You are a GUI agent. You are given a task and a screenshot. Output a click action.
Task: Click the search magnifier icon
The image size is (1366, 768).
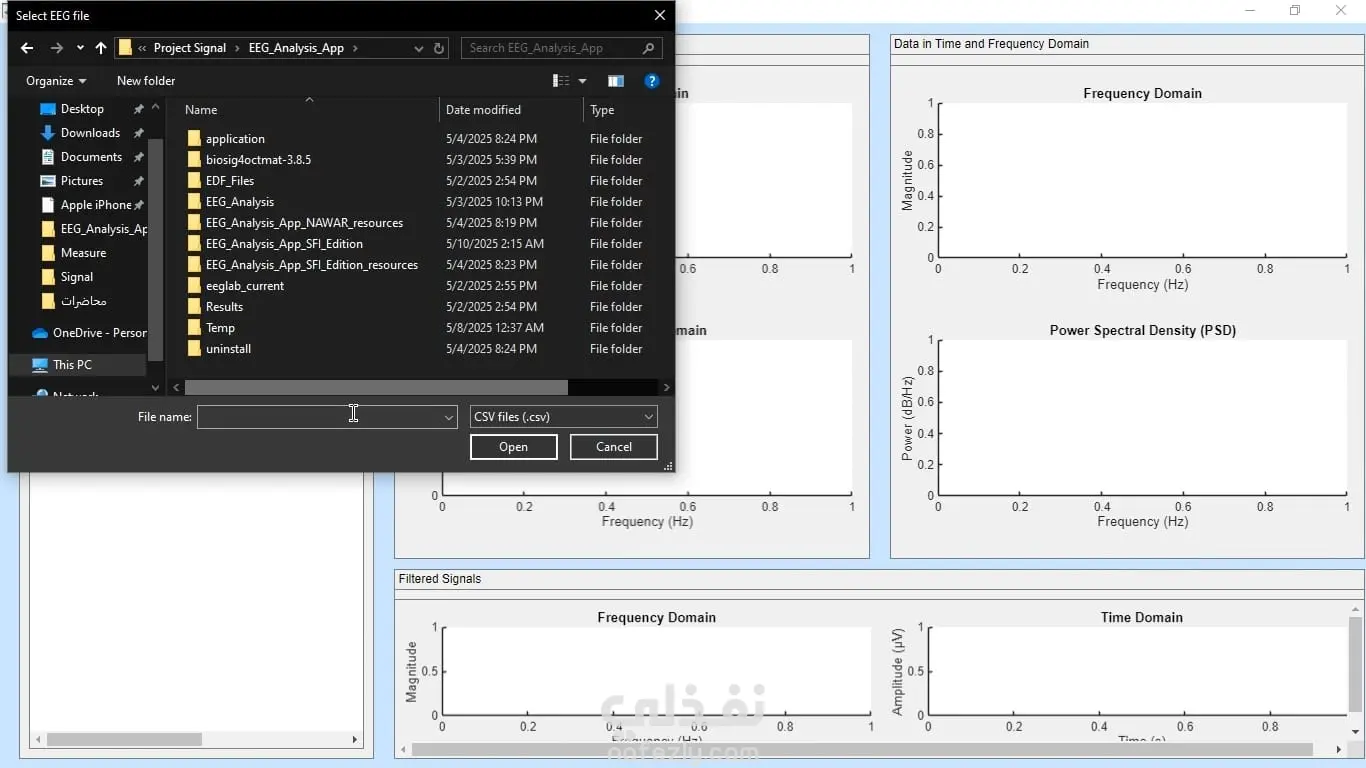tap(649, 48)
